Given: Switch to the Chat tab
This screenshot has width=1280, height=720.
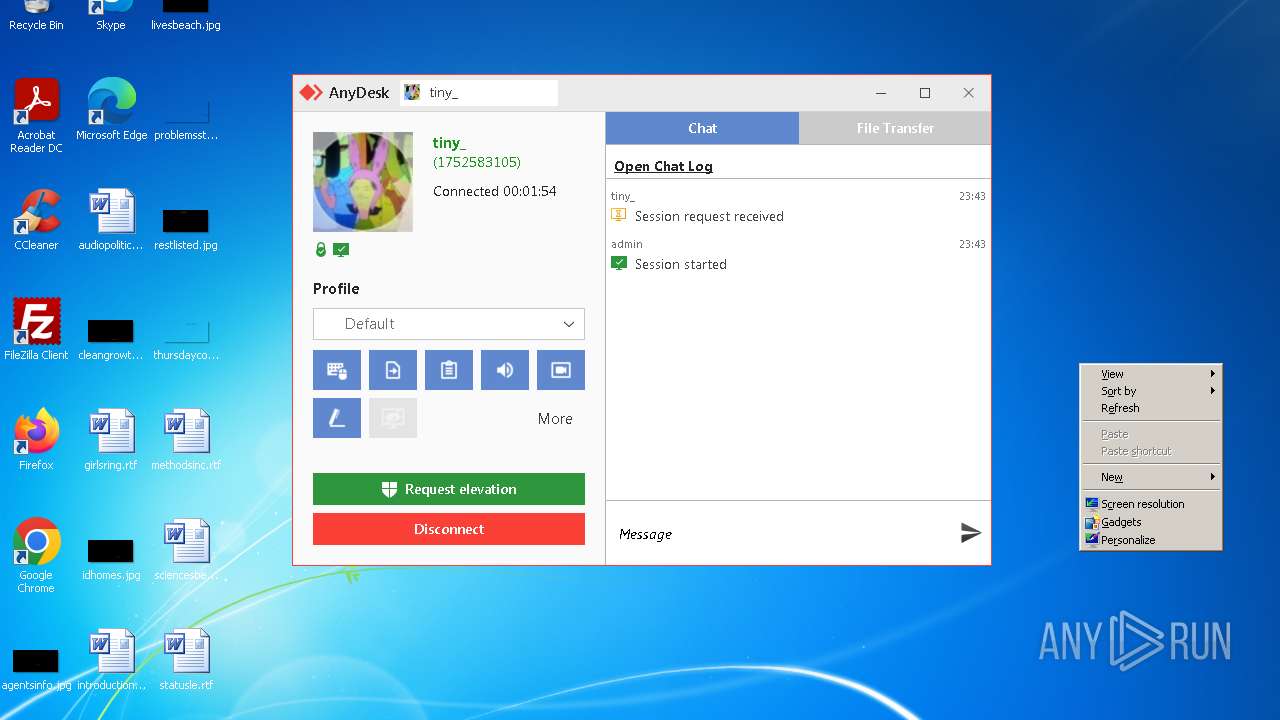Looking at the screenshot, I should pyautogui.click(x=702, y=128).
